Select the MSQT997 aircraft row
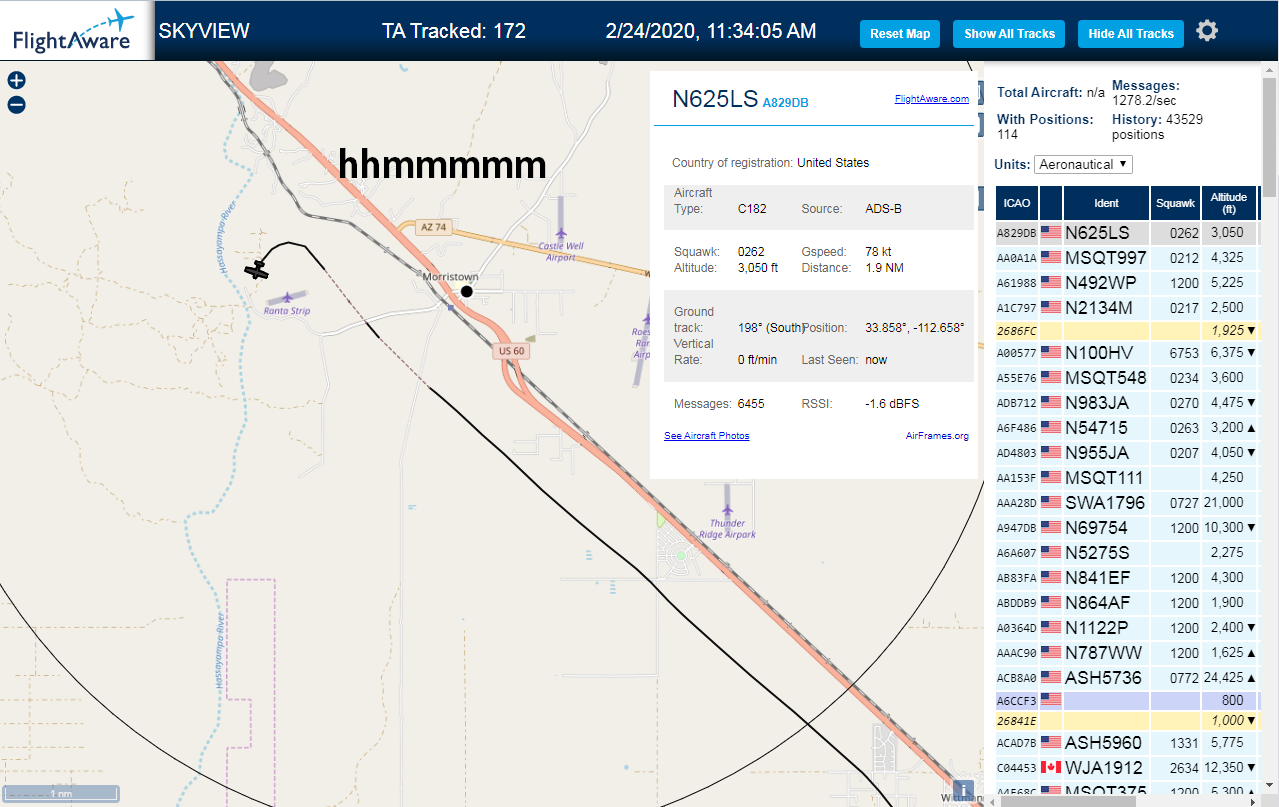The image size is (1279, 807). click(x=1127, y=258)
